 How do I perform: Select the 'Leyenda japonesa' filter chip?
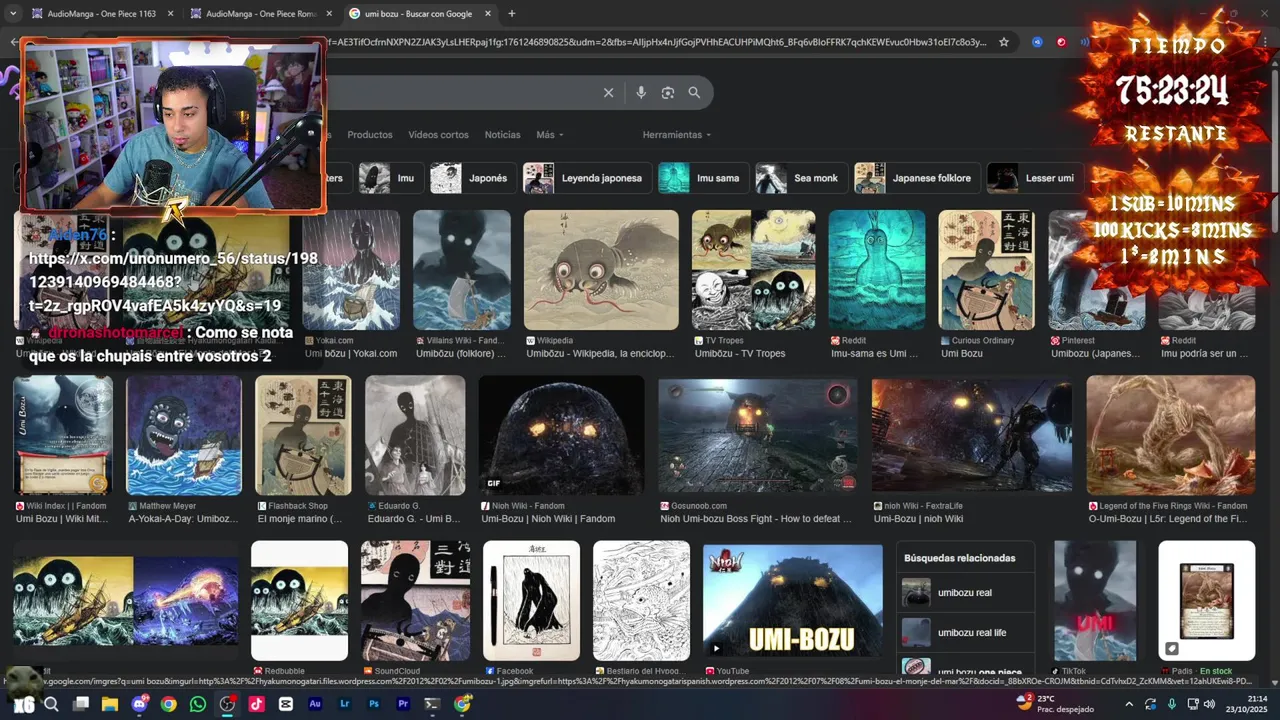pyautogui.click(x=587, y=178)
